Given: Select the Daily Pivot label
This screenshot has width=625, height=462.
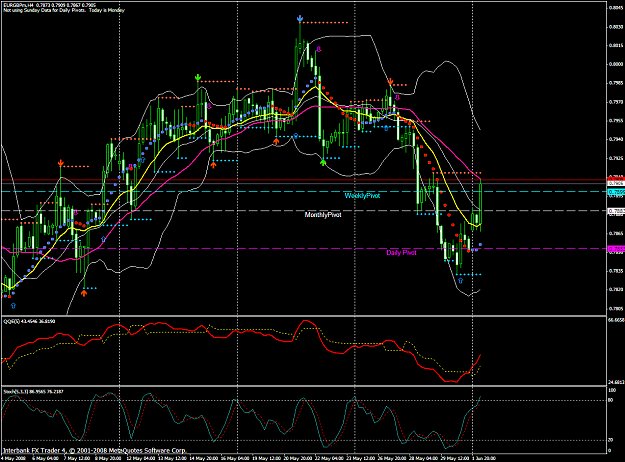Looking at the screenshot, I should (401, 253).
